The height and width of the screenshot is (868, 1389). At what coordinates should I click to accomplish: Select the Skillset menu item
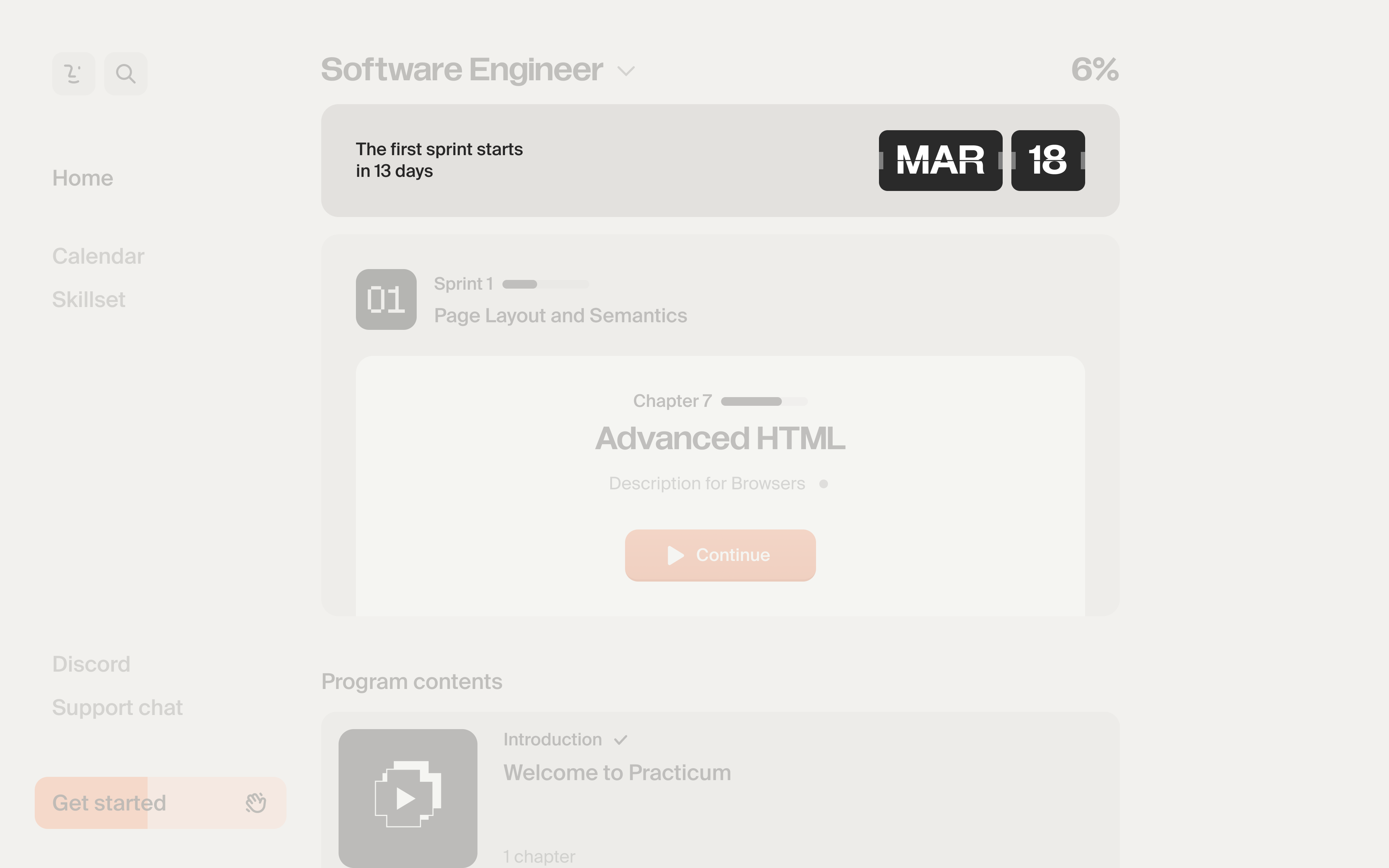tap(88, 298)
